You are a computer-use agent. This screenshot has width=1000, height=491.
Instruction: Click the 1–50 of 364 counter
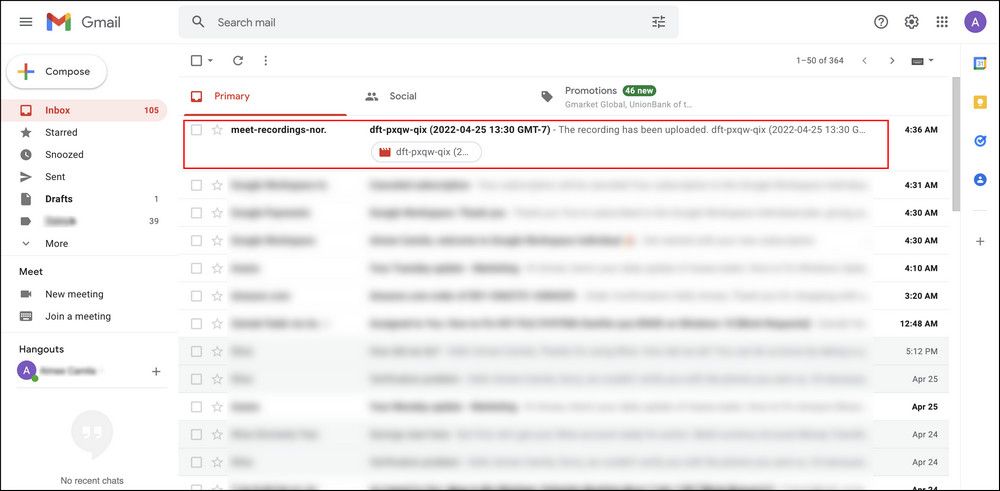tap(820, 61)
